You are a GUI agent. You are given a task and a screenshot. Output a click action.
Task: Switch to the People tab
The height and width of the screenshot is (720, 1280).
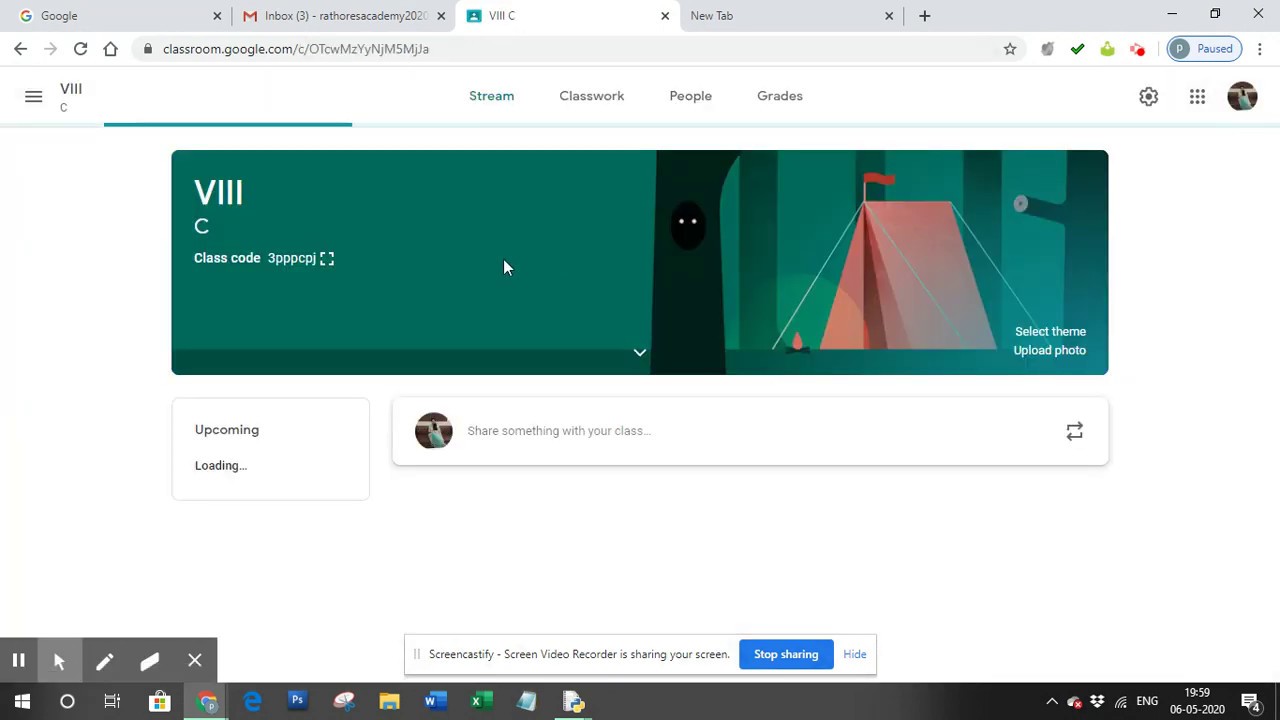coord(690,96)
